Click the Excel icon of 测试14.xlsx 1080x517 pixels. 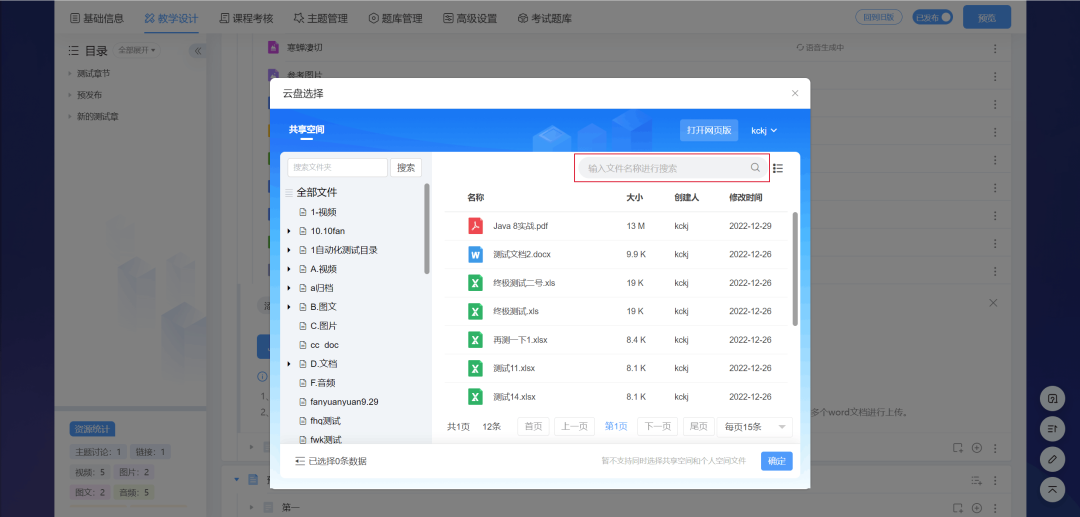click(475, 397)
